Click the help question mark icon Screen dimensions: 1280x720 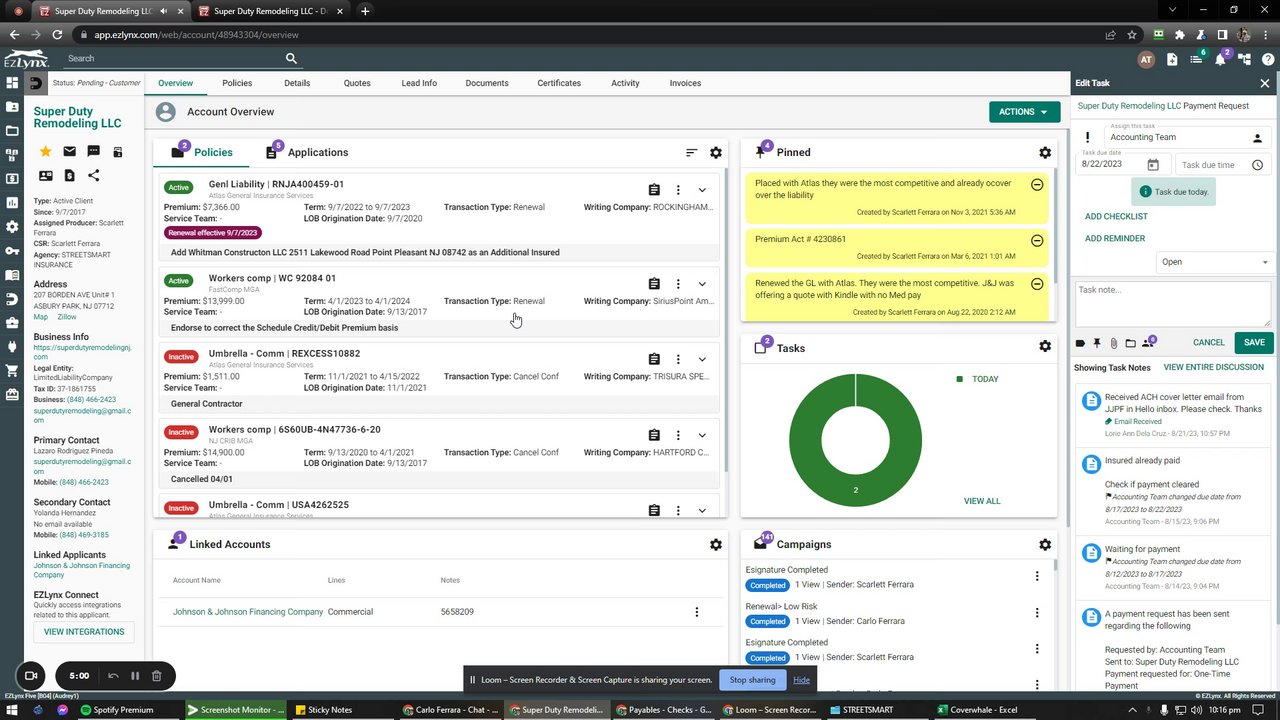point(1268,59)
